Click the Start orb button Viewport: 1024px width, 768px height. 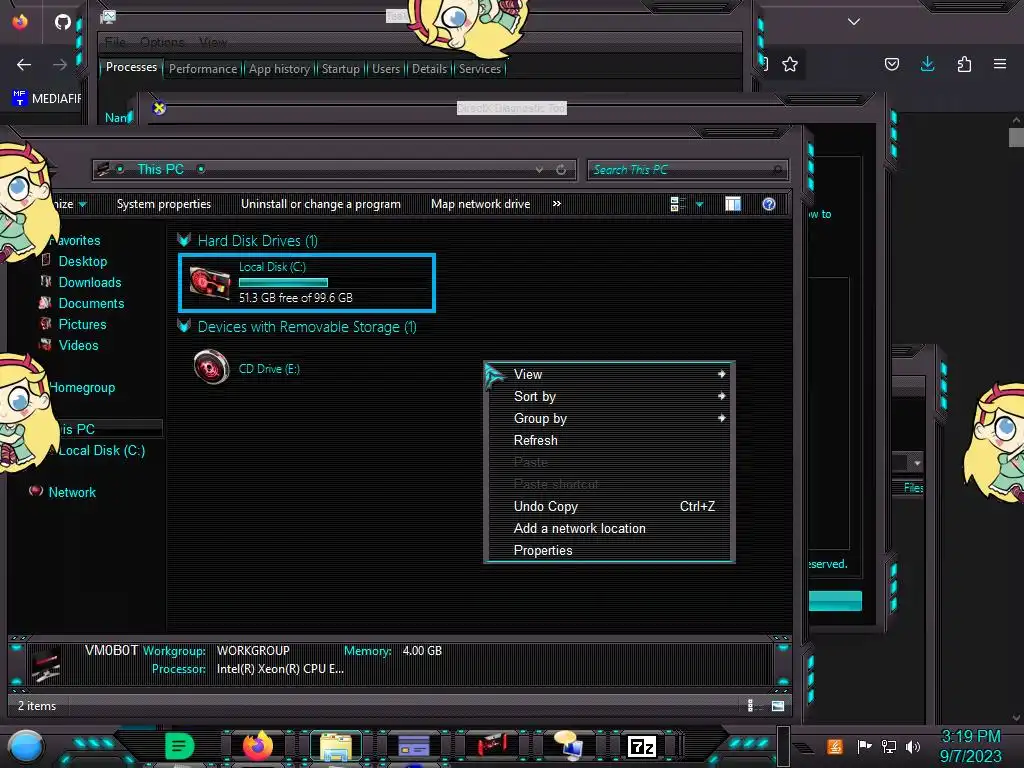(x=25, y=746)
